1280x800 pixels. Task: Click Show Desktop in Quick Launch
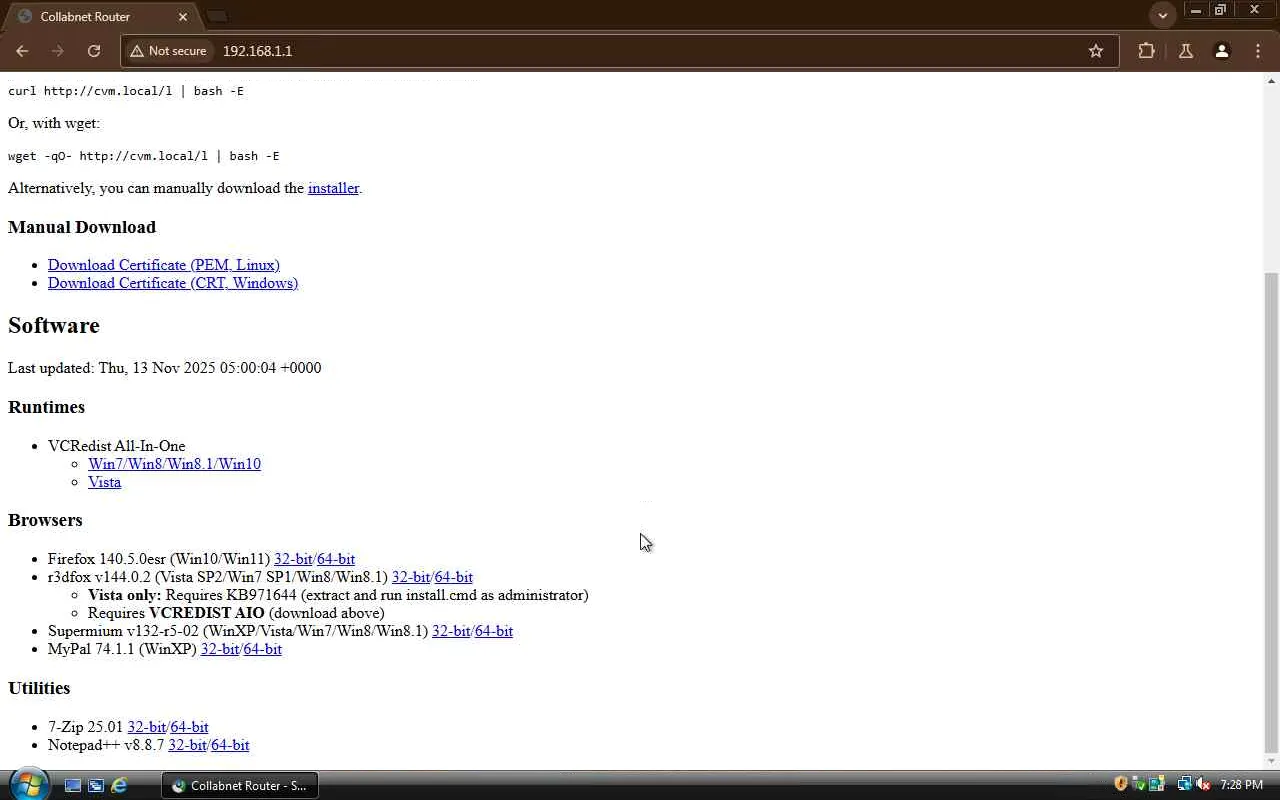point(73,786)
